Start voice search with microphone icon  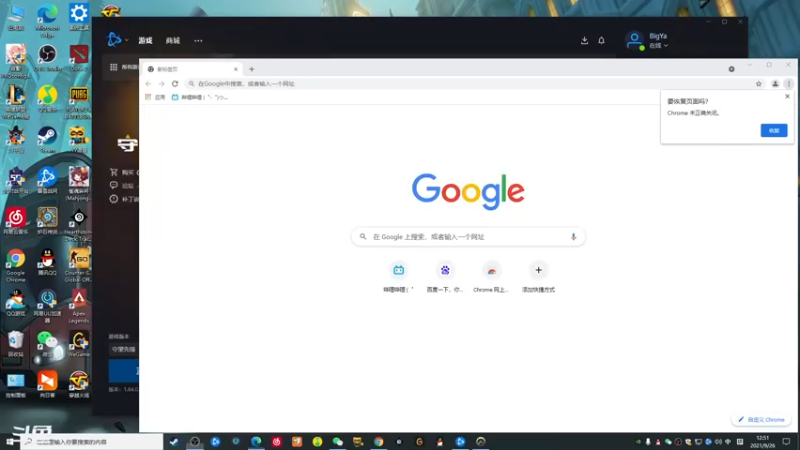tap(573, 237)
